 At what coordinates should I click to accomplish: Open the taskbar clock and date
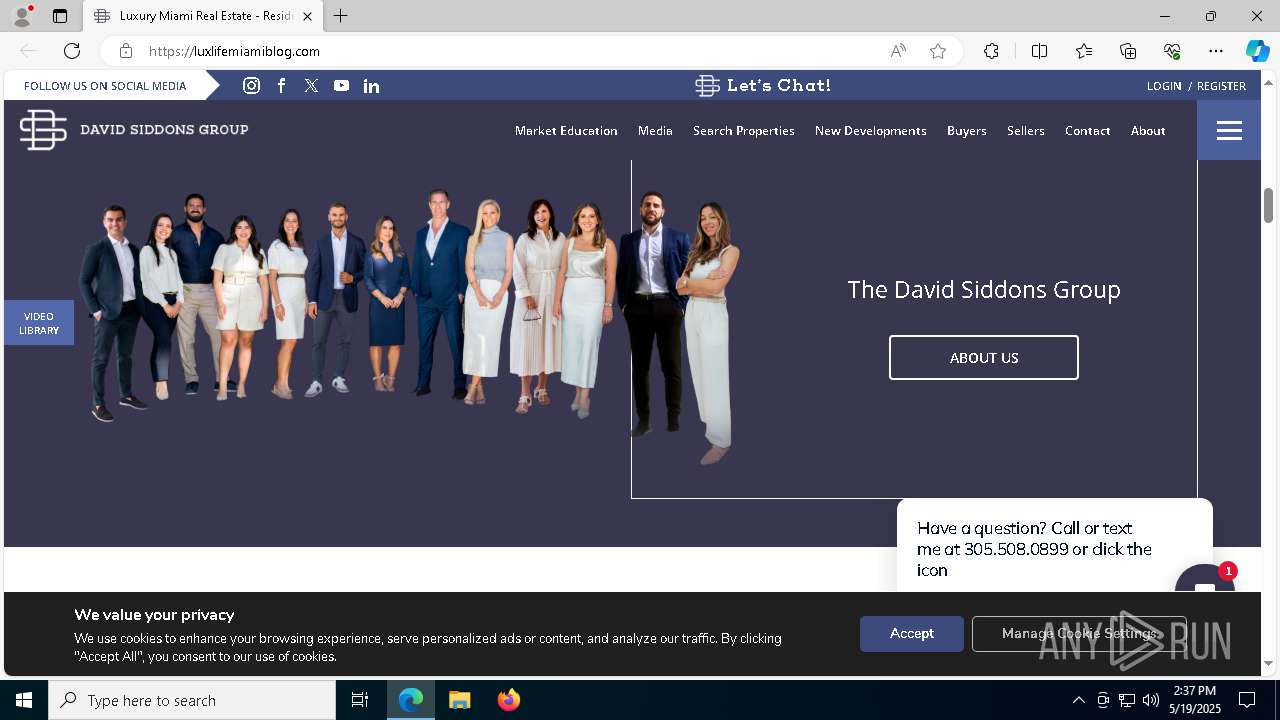pos(1195,700)
